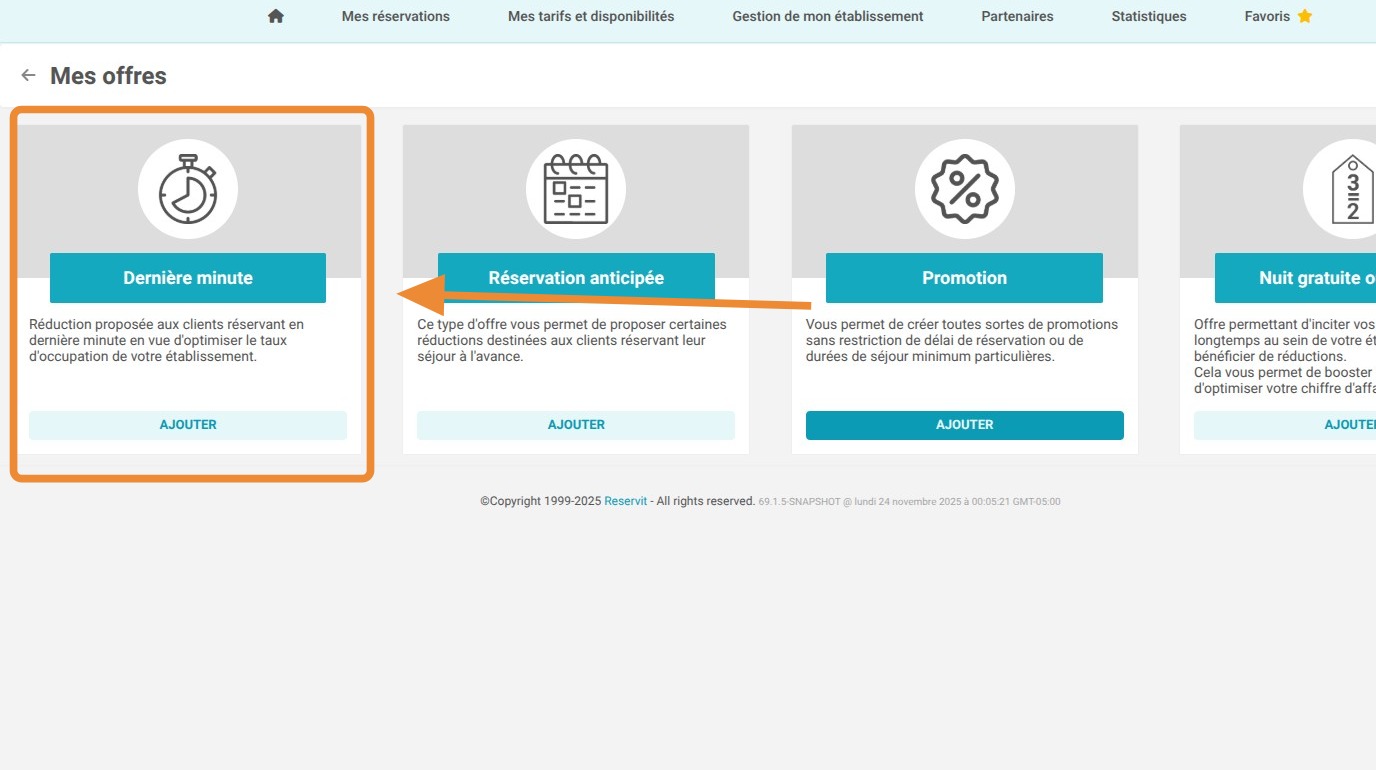This screenshot has height=770, width=1376.
Task: Click the calendar icon on Réservation anticipée card
Action: pyautogui.click(x=576, y=189)
